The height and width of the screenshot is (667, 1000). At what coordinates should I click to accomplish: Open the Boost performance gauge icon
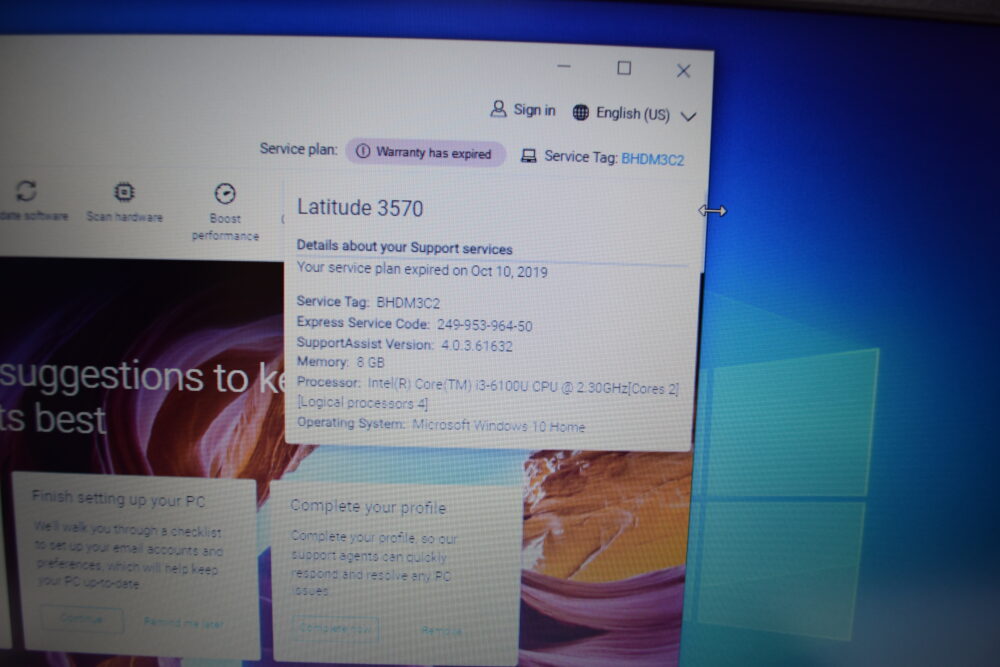click(225, 193)
